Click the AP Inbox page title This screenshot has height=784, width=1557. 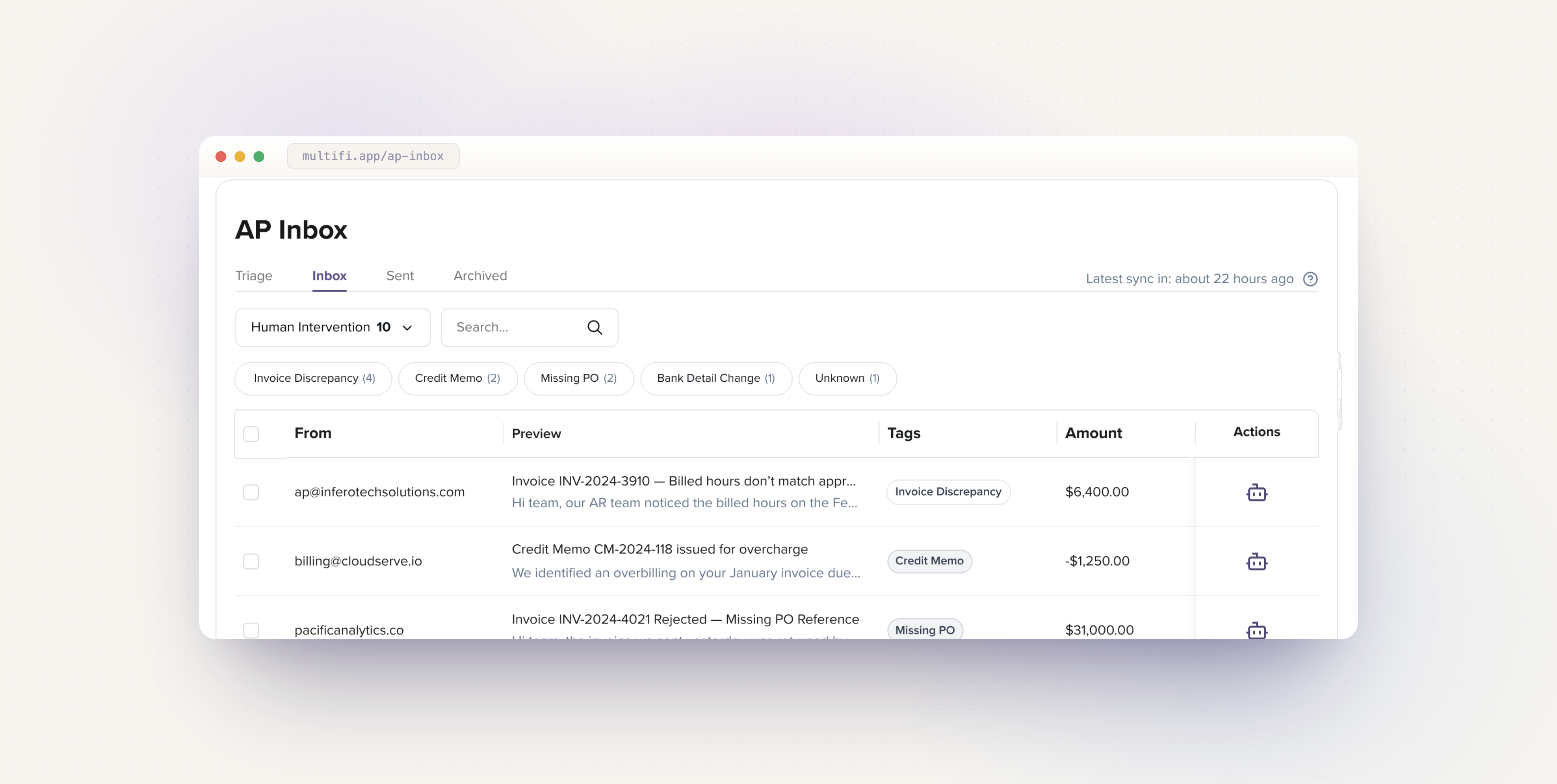click(291, 230)
